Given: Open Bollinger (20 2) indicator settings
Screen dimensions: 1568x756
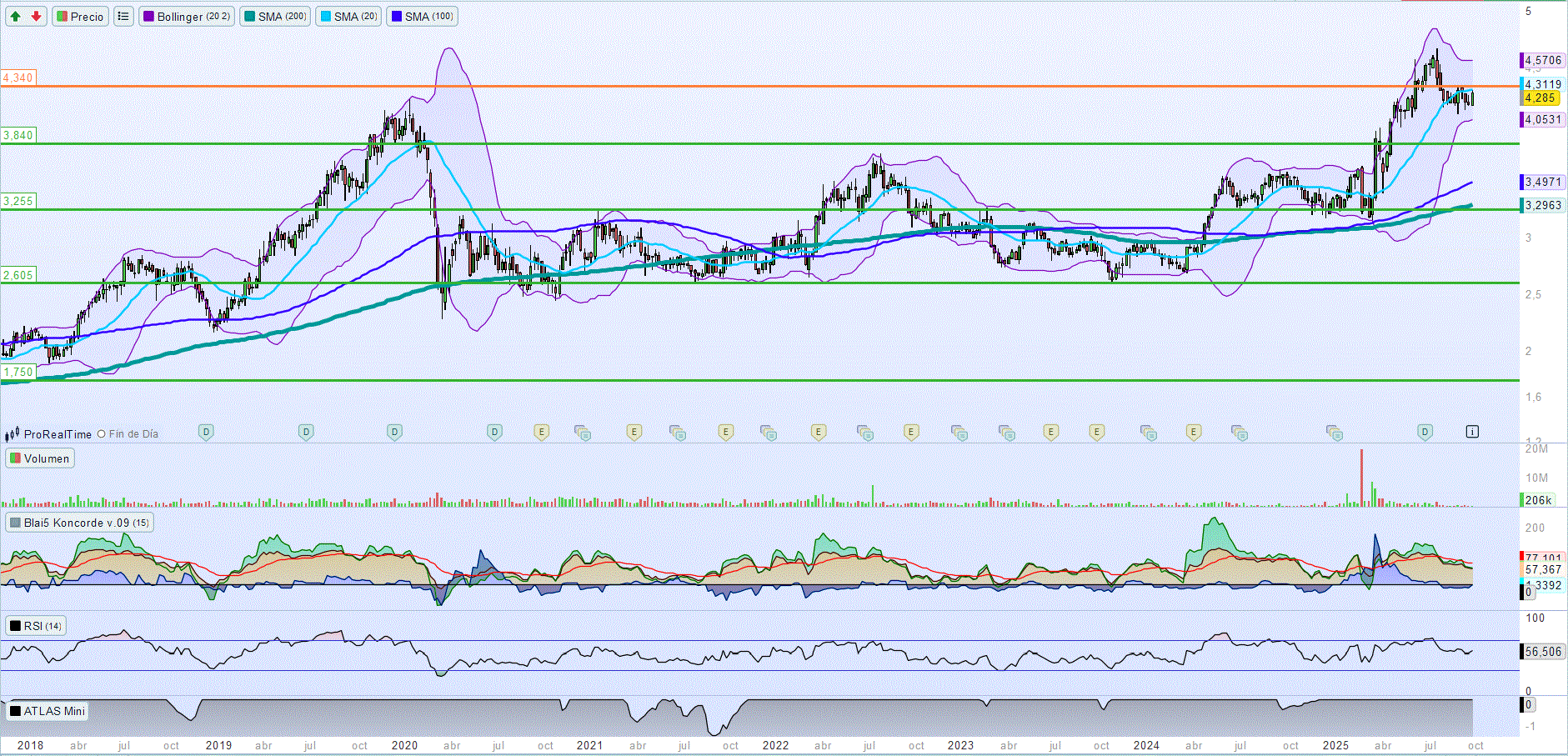Looking at the screenshot, I should [x=186, y=17].
